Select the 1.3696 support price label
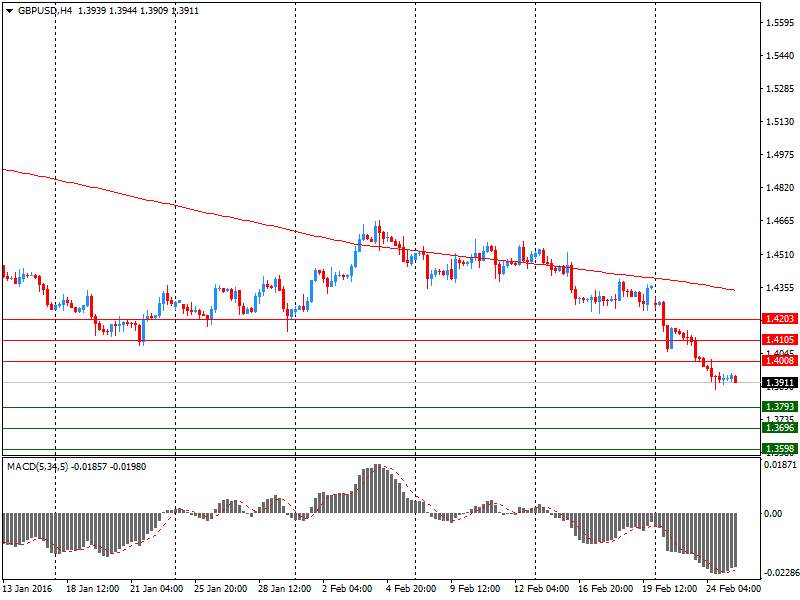The height and width of the screenshot is (600, 800). (x=780, y=428)
